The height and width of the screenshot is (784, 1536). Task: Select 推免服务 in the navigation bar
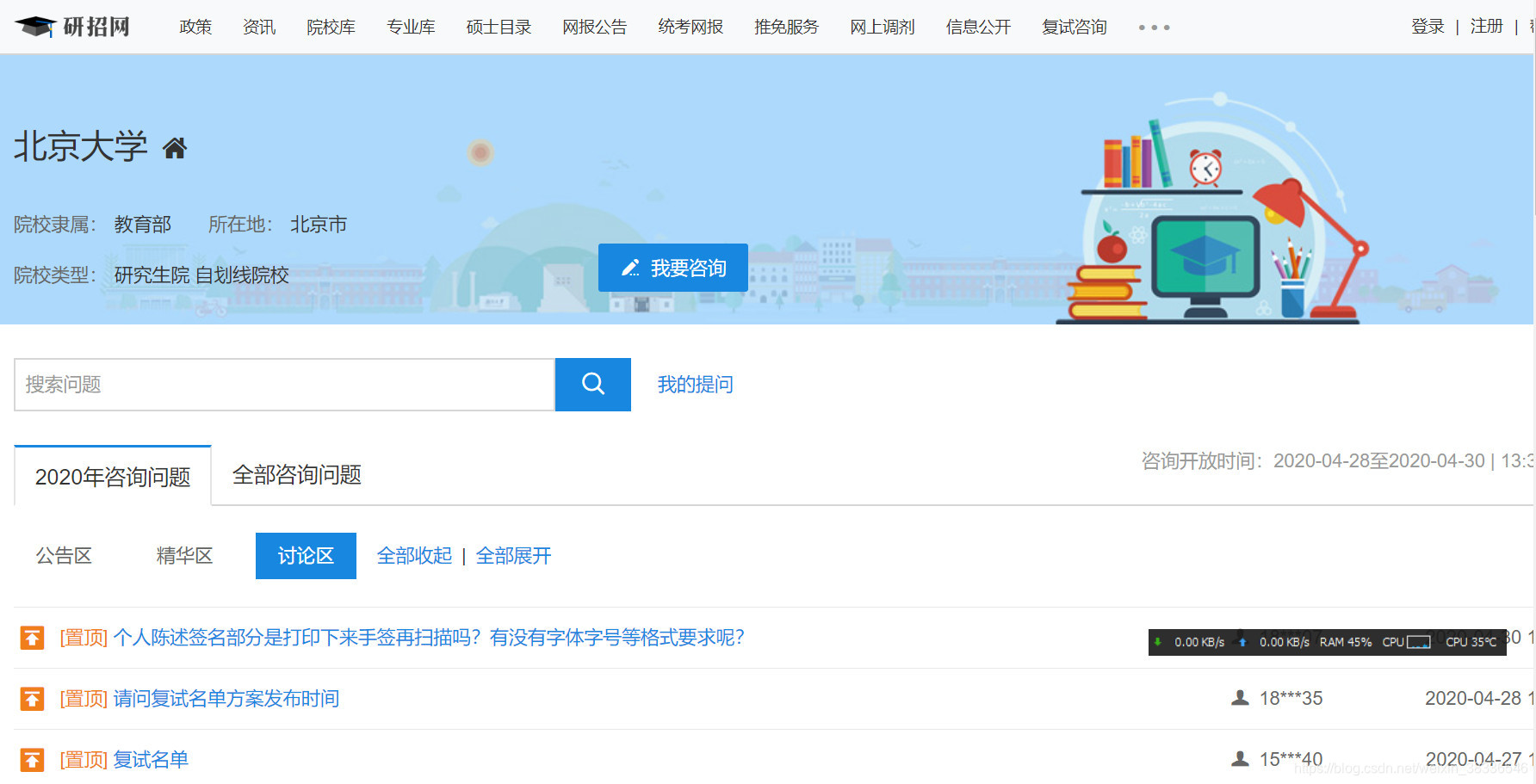[x=787, y=27]
